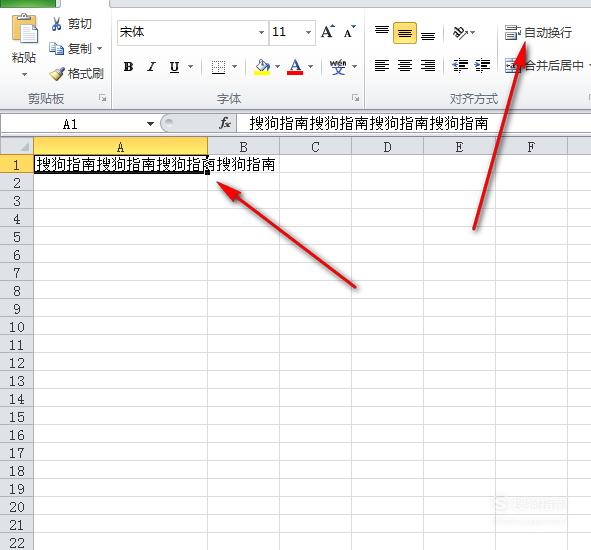
Task: Toggle middle vertical align
Action: pyautogui.click(x=405, y=33)
